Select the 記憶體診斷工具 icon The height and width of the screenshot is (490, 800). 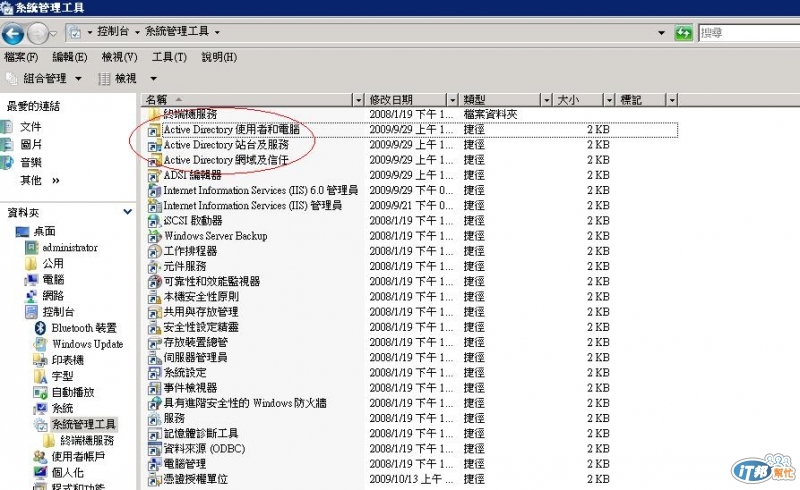pos(154,434)
